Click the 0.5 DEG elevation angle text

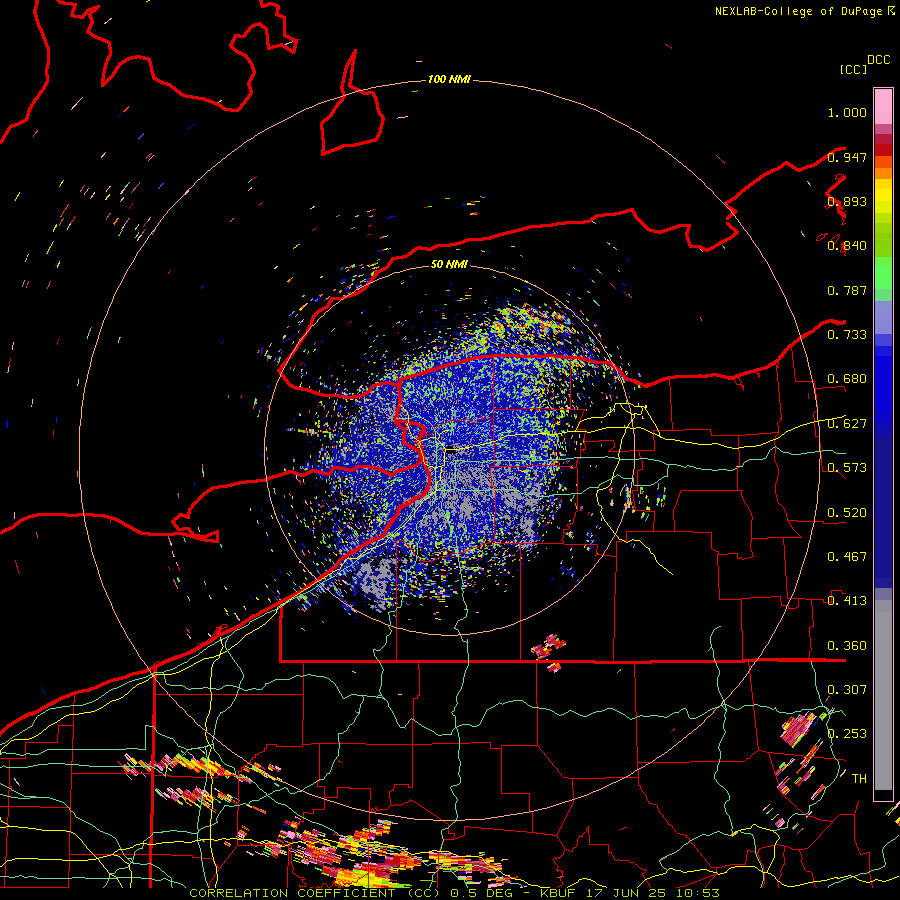click(481, 893)
